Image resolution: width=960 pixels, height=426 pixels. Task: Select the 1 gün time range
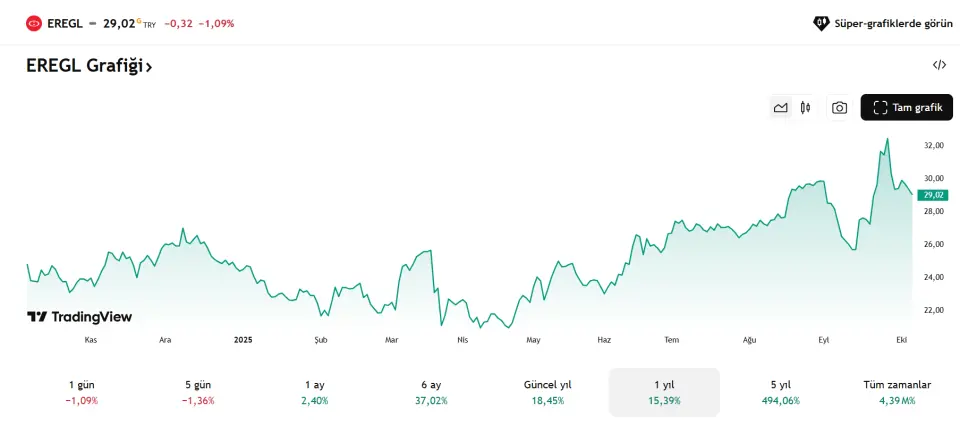click(82, 392)
